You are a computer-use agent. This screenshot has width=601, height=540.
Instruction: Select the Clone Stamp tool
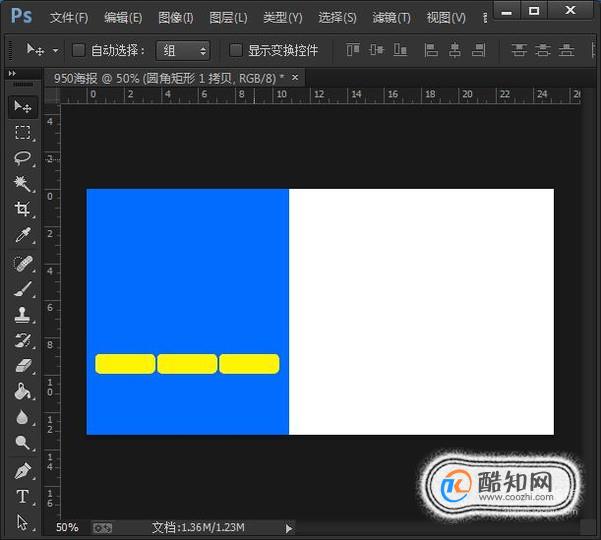click(23, 315)
